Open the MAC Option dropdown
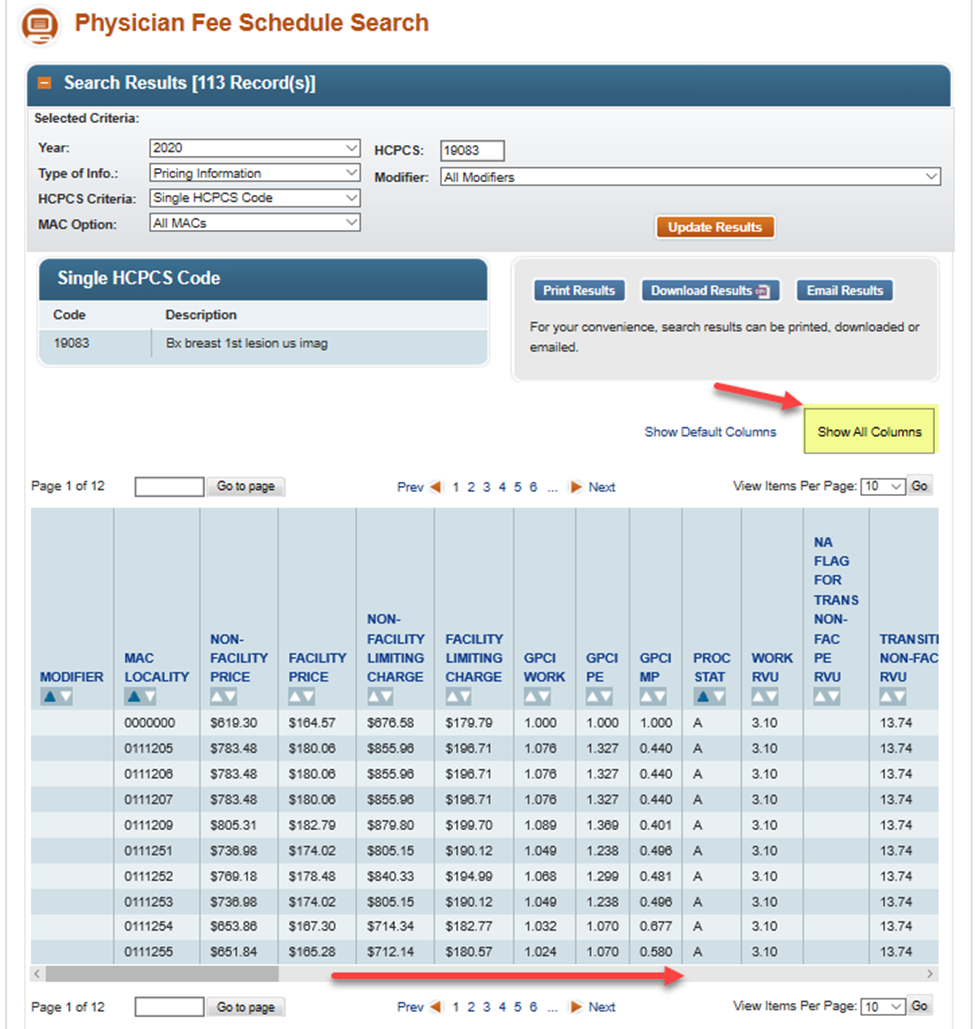The height and width of the screenshot is (1029, 975). point(255,223)
